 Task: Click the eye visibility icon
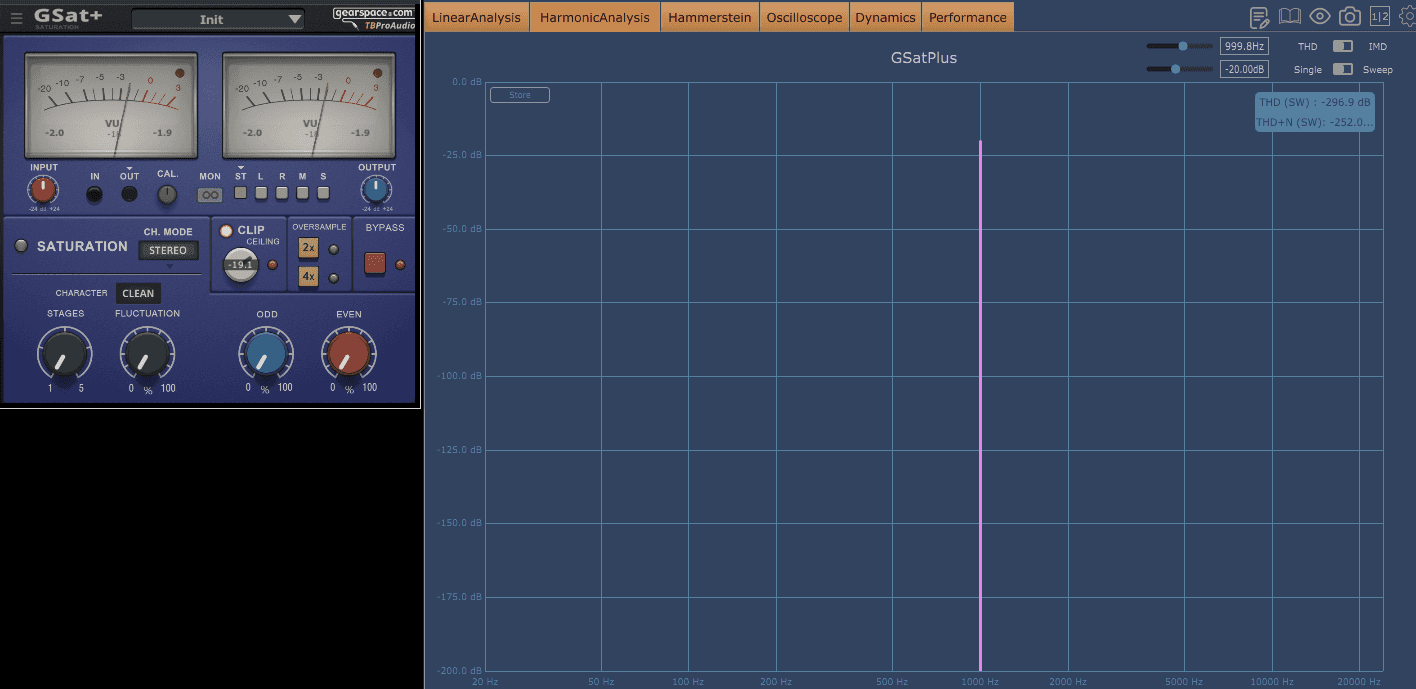point(1320,16)
